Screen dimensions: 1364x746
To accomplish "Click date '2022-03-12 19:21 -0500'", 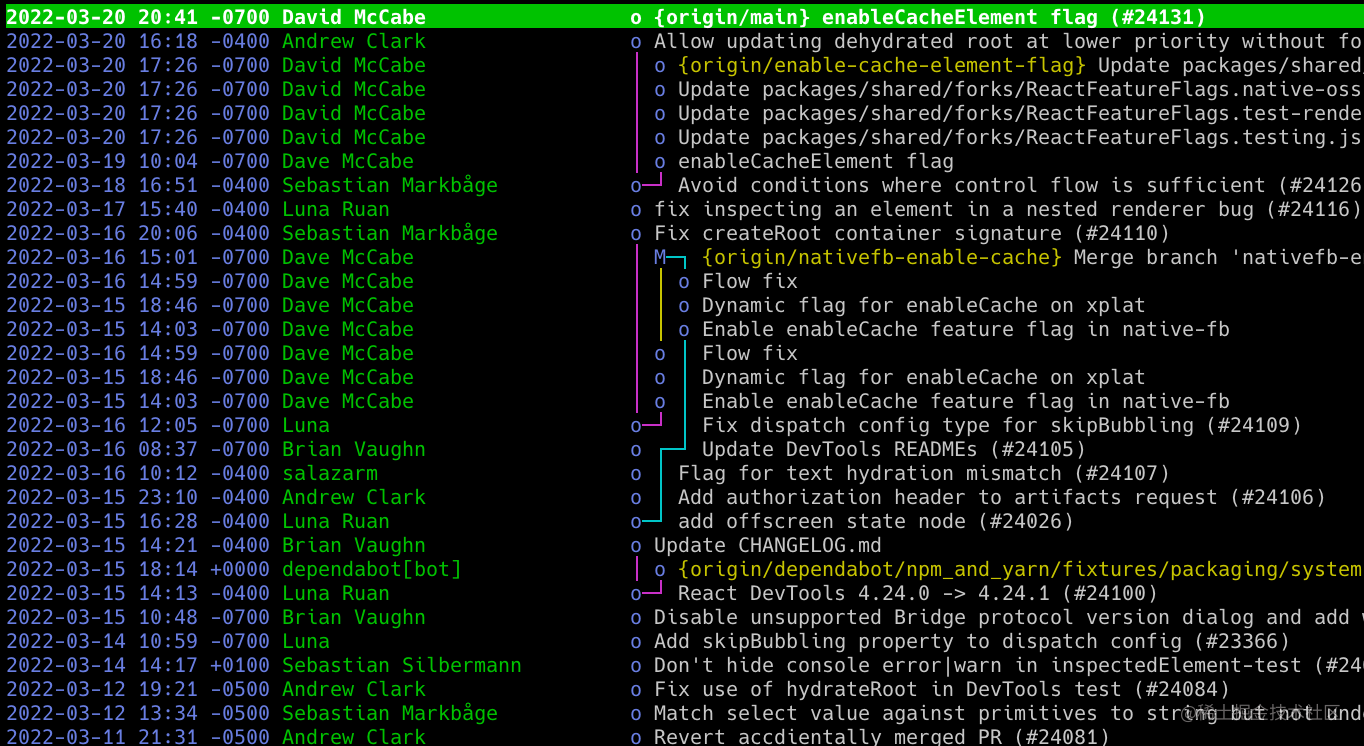I will pos(138,689).
